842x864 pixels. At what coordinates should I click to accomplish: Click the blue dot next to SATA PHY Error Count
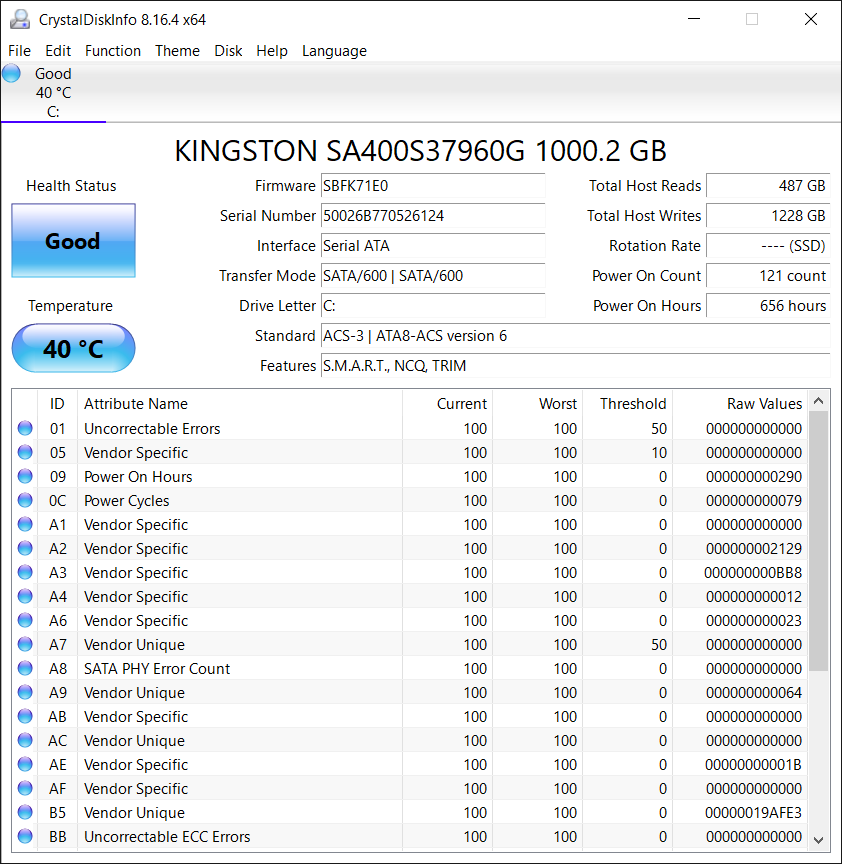[22, 668]
